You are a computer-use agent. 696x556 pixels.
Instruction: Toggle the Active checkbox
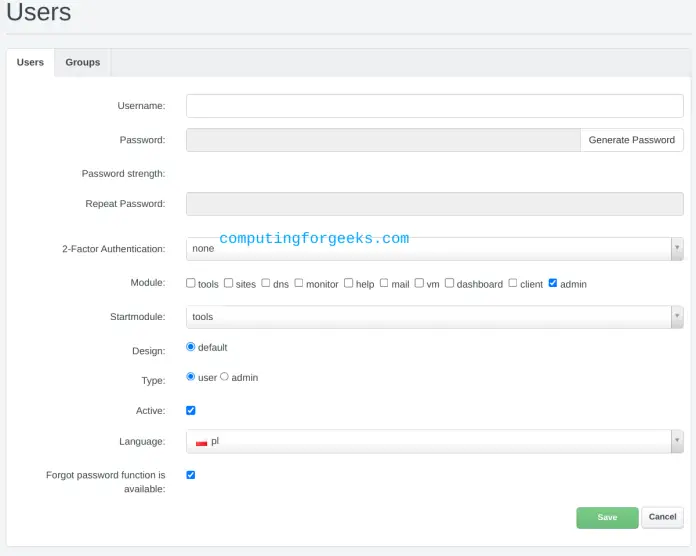191,410
